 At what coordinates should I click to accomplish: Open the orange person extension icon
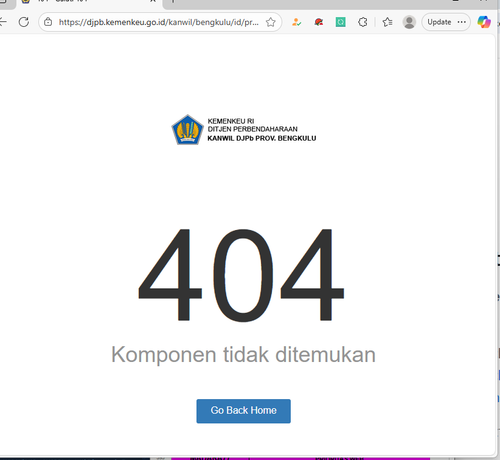(297, 22)
